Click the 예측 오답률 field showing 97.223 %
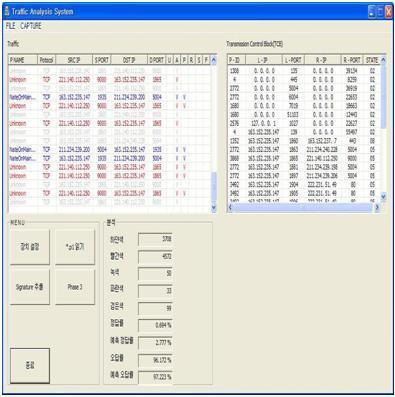Screen dimensions: 395x397 point(155,377)
